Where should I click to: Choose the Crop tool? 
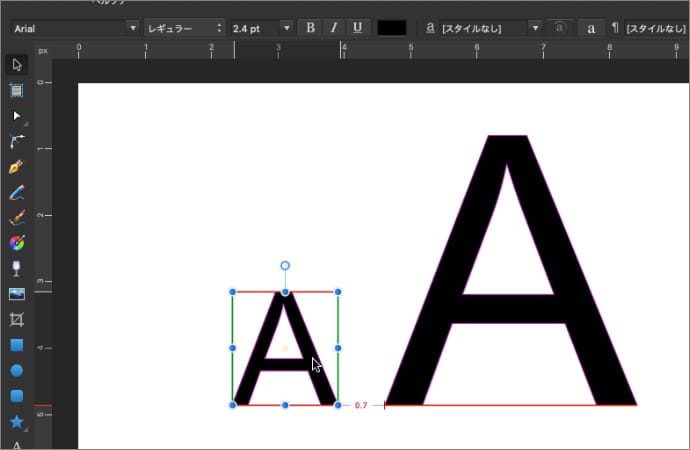pyautogui.click(x=16, y=320)
